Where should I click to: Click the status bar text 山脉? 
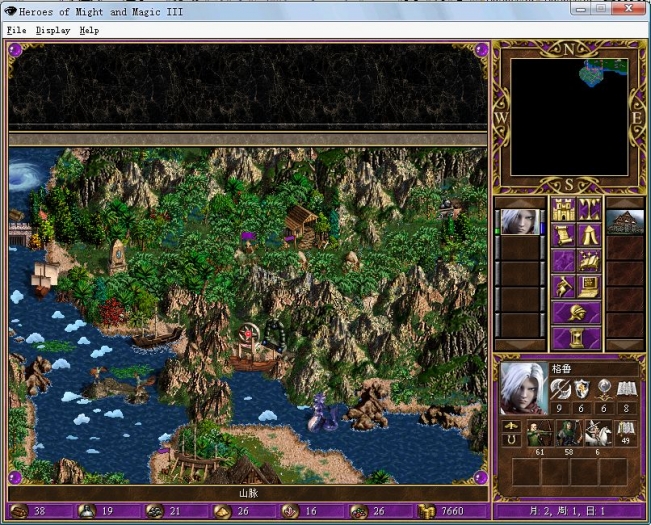(x=249, y=493)
